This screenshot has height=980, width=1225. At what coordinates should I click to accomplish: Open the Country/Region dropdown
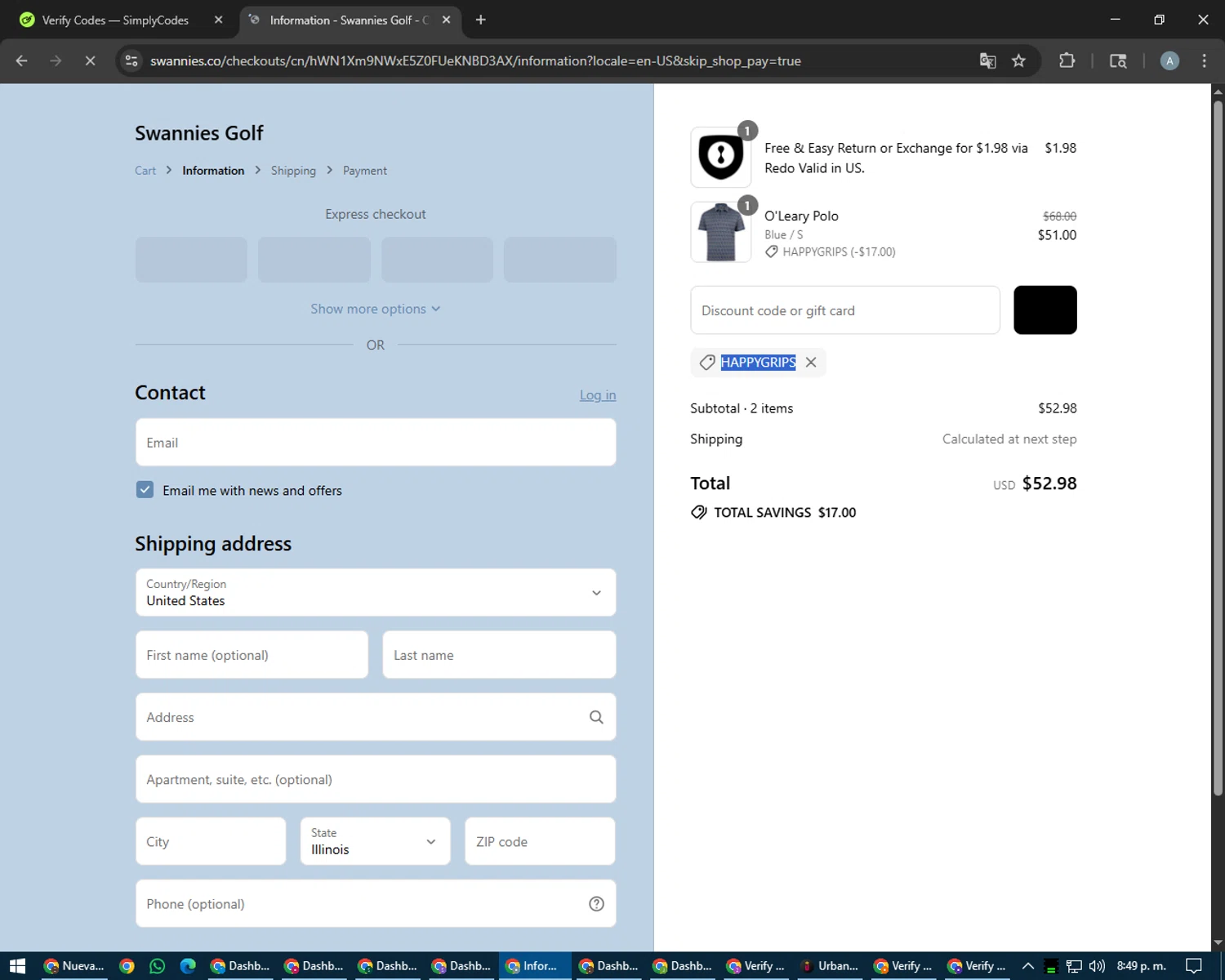[x=376, y=592]
